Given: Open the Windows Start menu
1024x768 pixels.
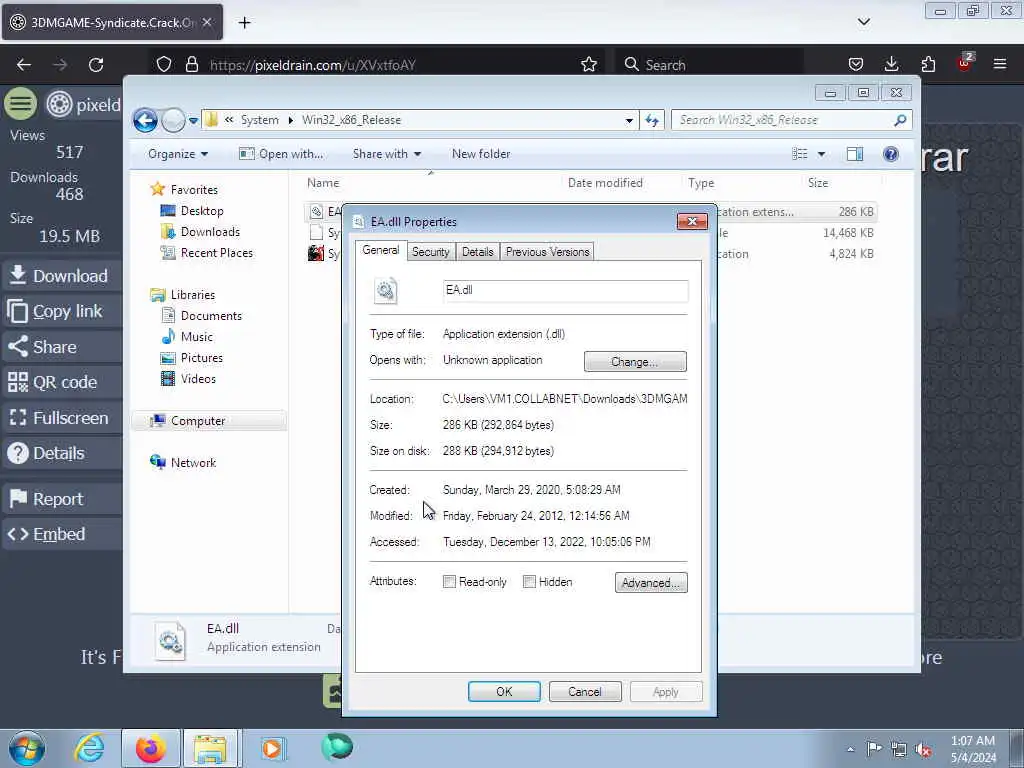Looking at the screenshot, I should pyautogui.click(x=27, y=748).
